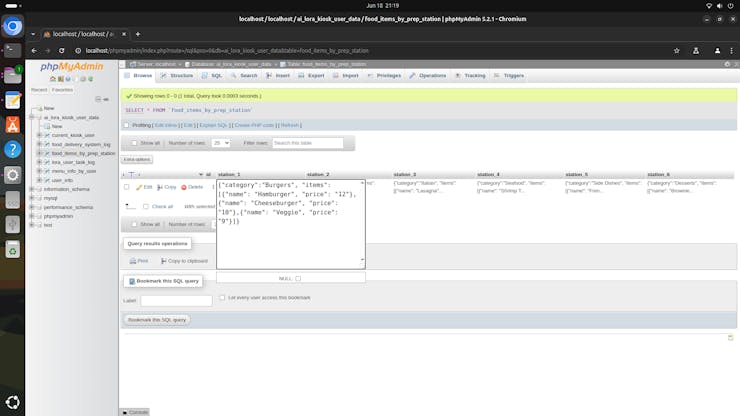740x416 pixels.
Task: Click Show Applications Ubuntu logo in dock
Action: pyautogui.click(x=13, y=402)
